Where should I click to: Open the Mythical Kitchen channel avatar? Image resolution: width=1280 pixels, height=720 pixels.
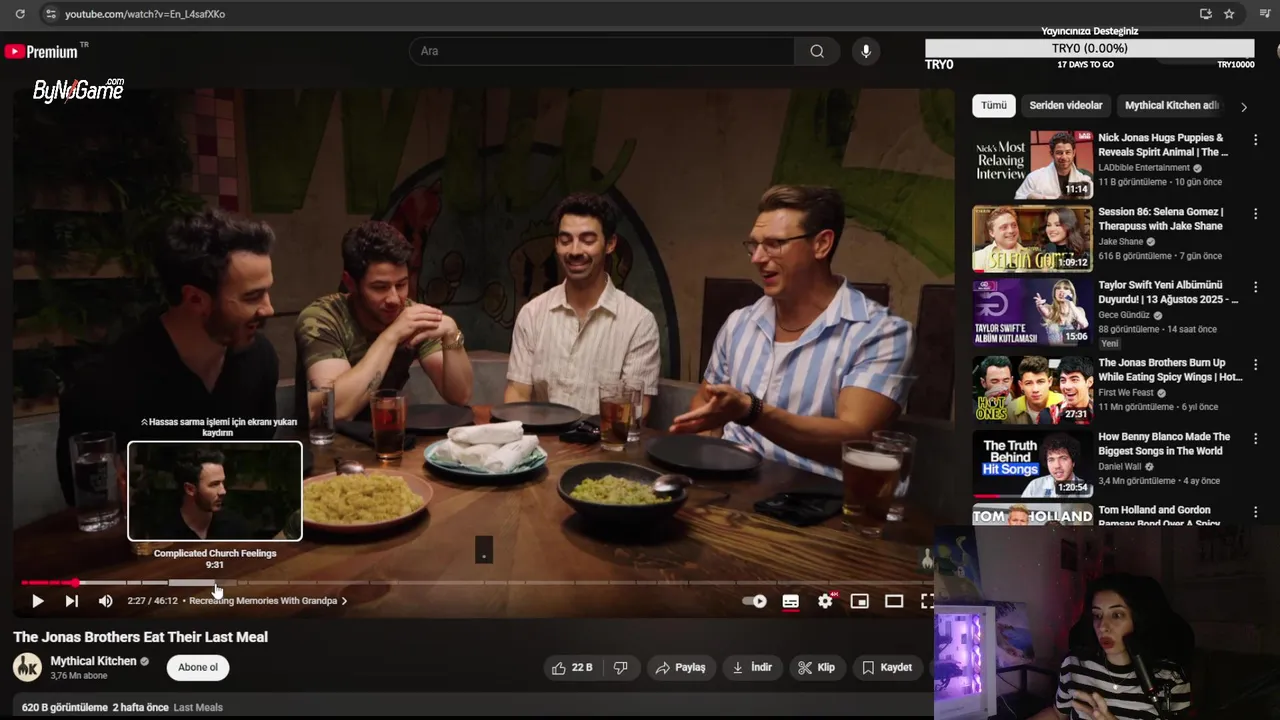27,667
